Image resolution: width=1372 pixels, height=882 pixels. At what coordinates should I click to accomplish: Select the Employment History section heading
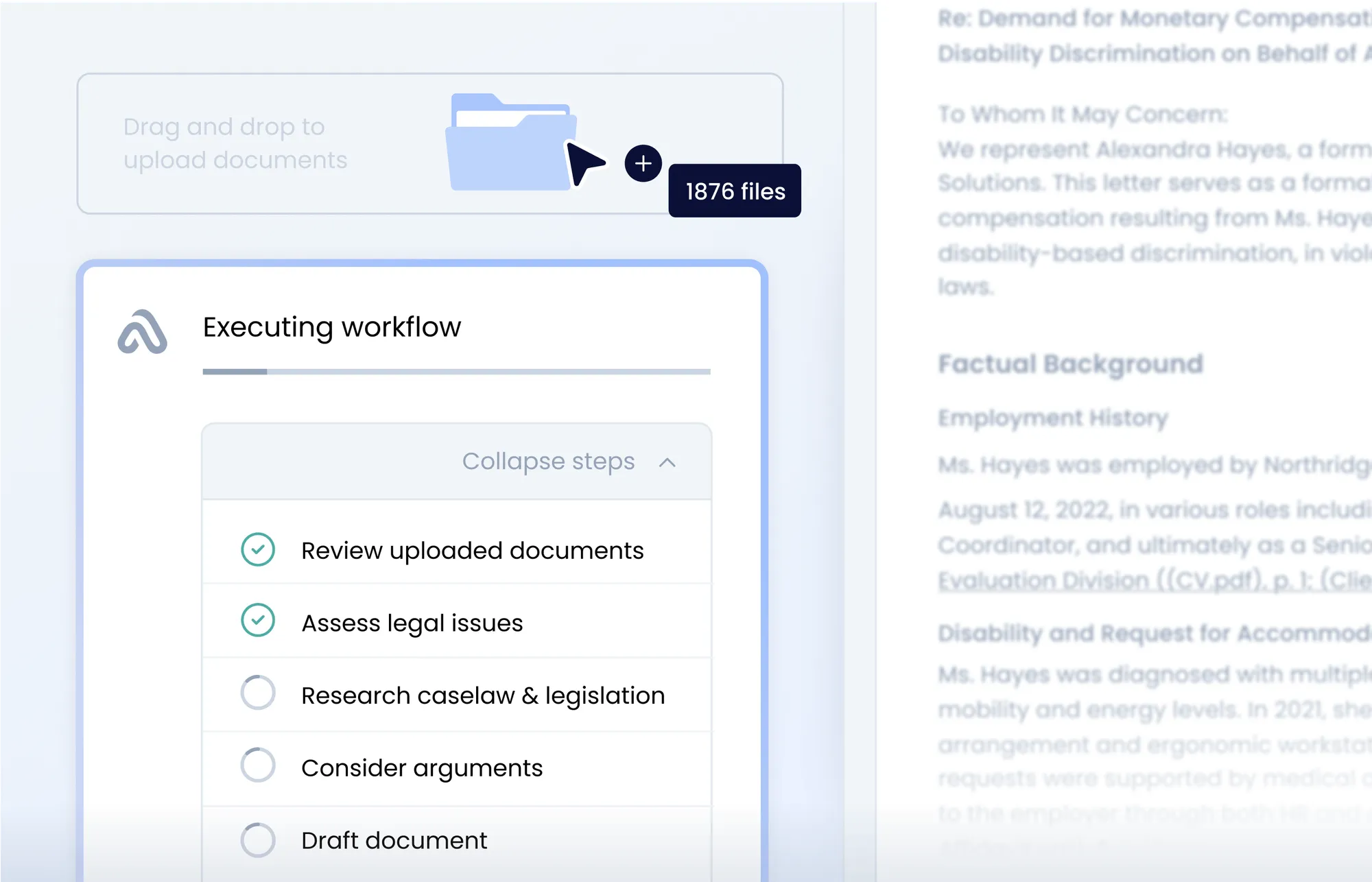1051,418
